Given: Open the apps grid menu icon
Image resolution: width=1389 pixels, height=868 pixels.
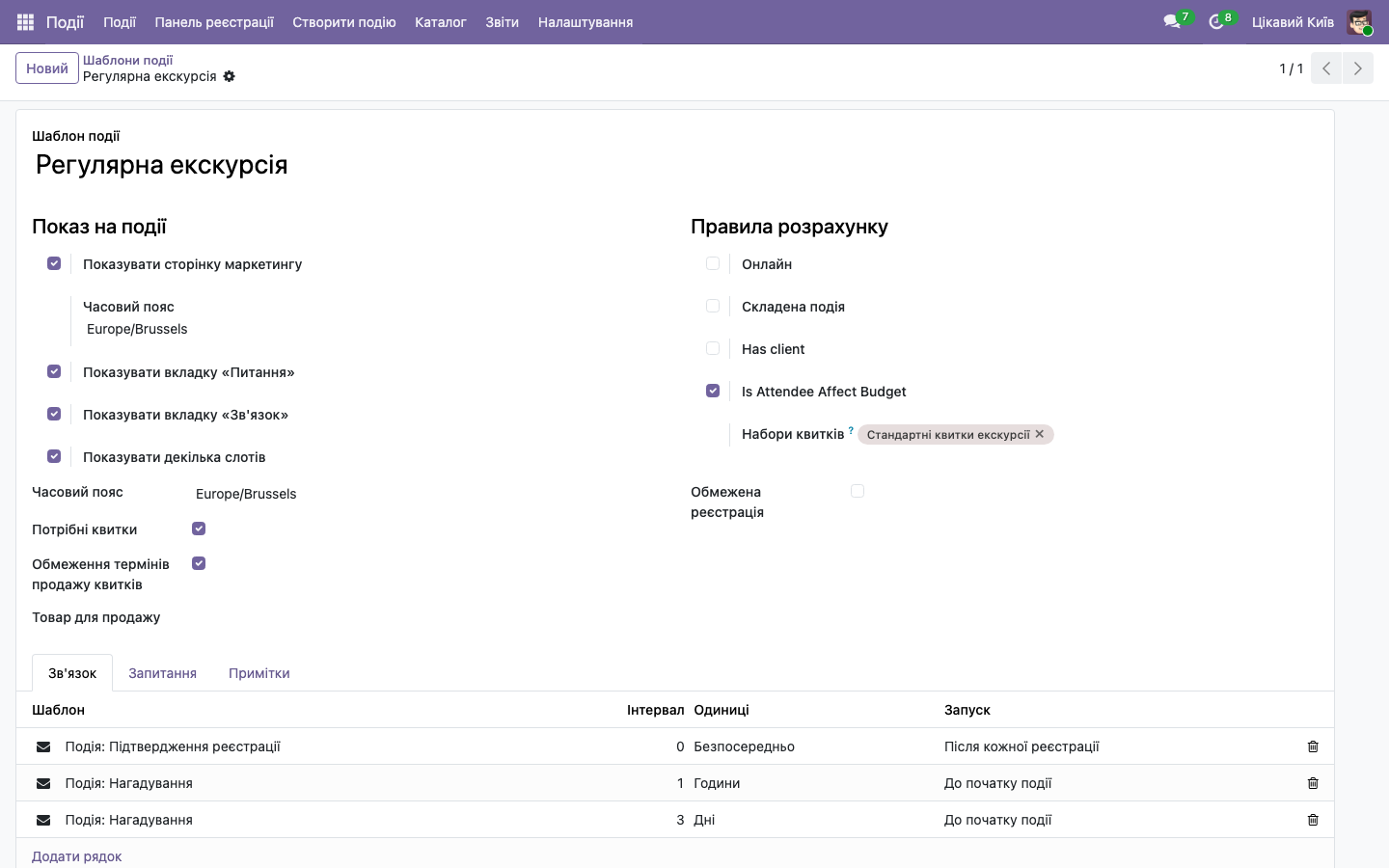Looking at the screenshot, I should click(26, 21).
